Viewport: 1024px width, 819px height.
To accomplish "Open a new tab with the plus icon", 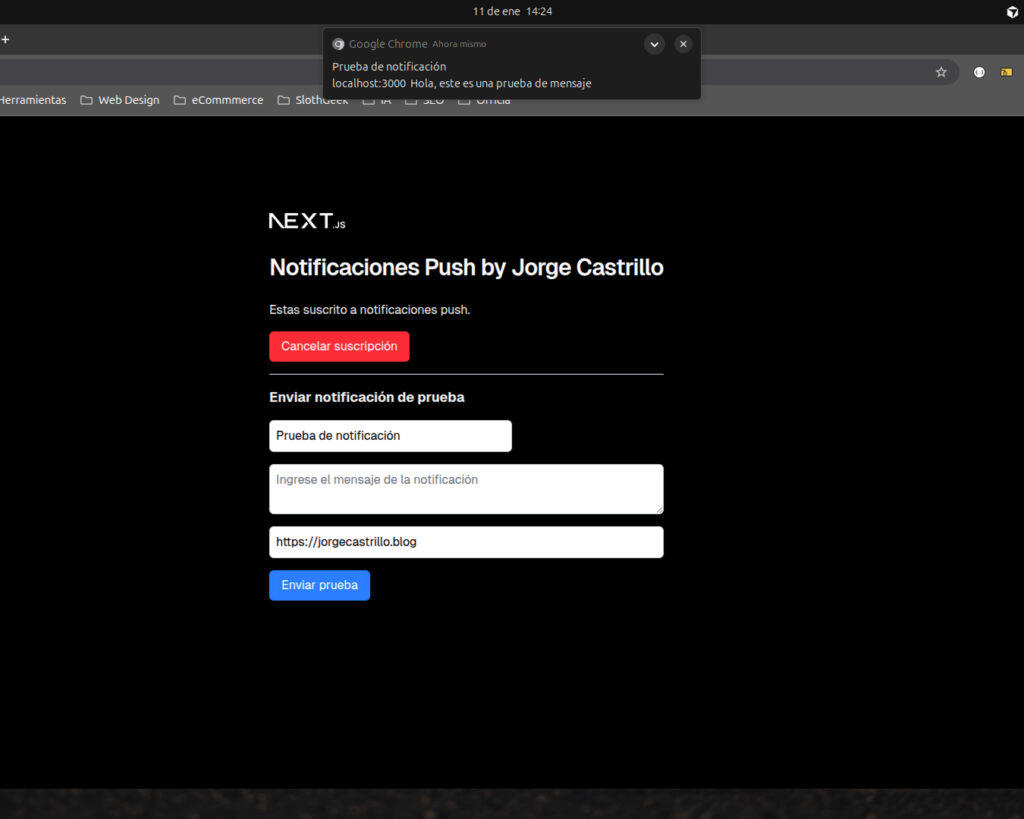I will (x=5, y=39).
